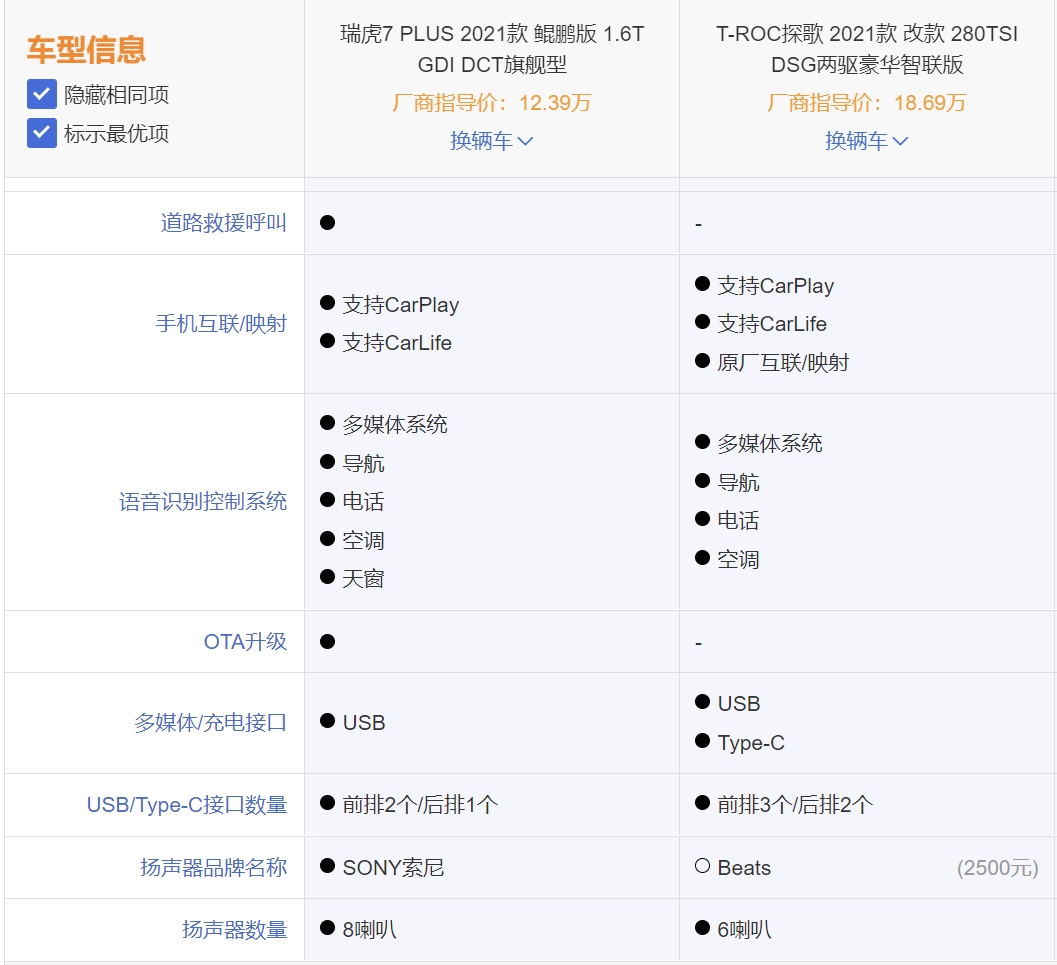Viewport: 1057px width, 965px height.
Task: Click the T-ROC探歌 2021款 model title
Action: point(866,50)
